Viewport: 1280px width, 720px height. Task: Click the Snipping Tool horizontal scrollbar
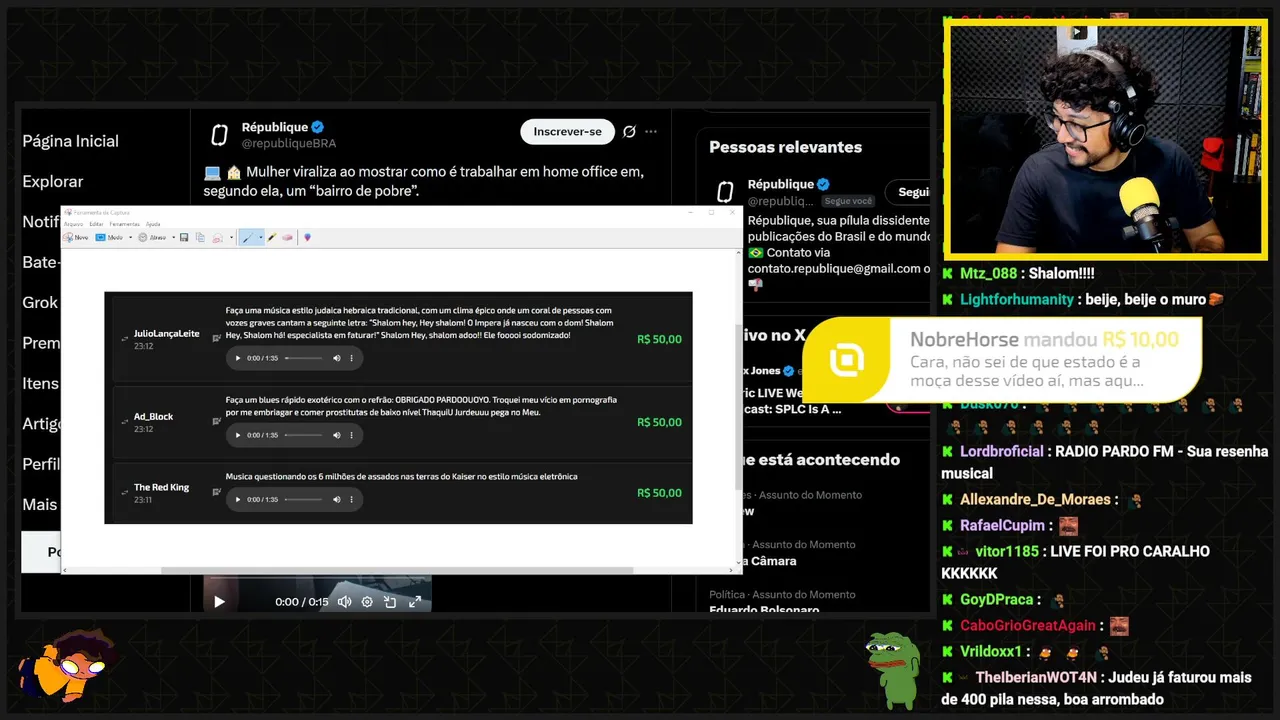tap(397, 570)
